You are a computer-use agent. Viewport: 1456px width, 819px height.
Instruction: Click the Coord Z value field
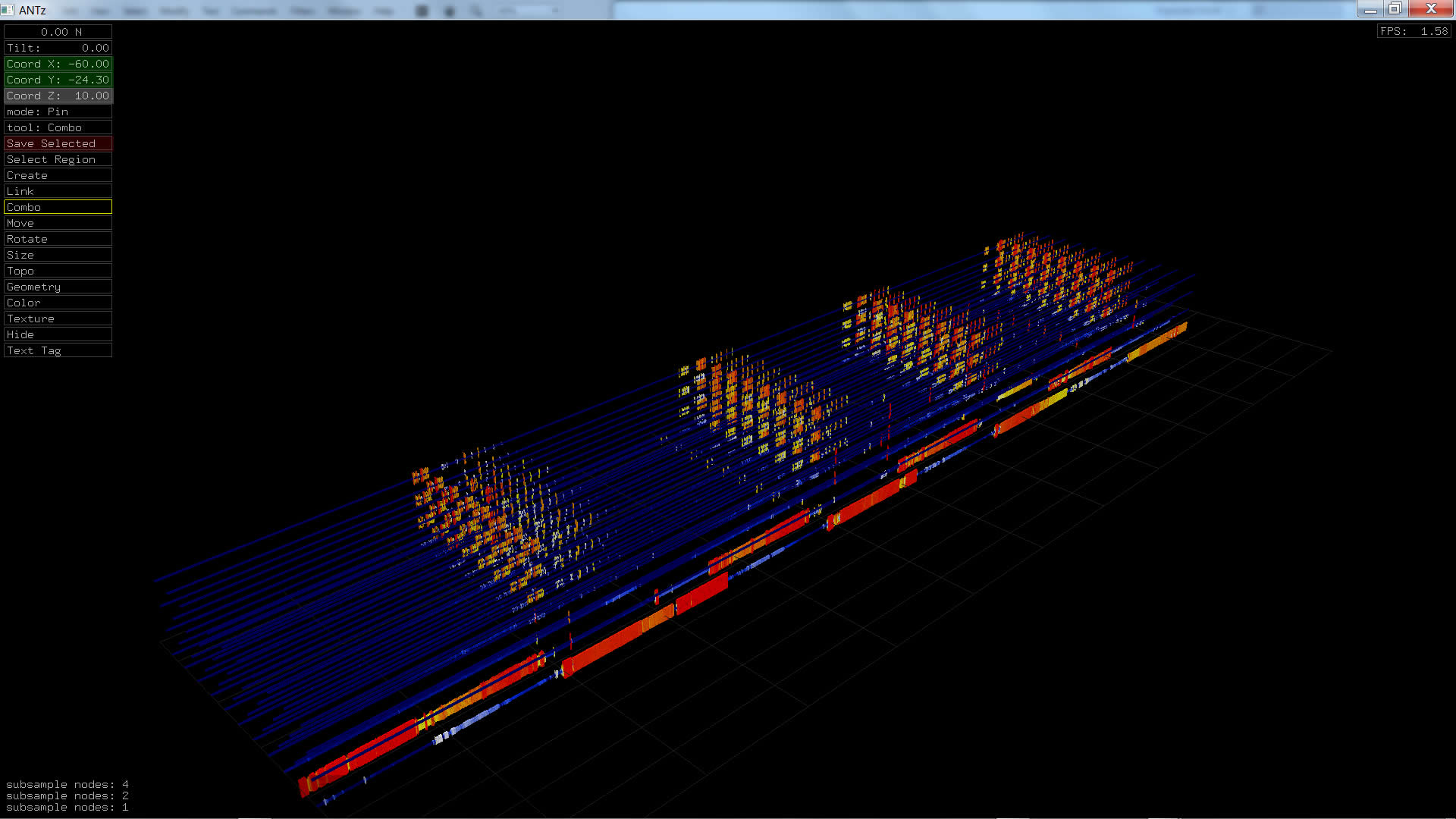pos(58,96)
